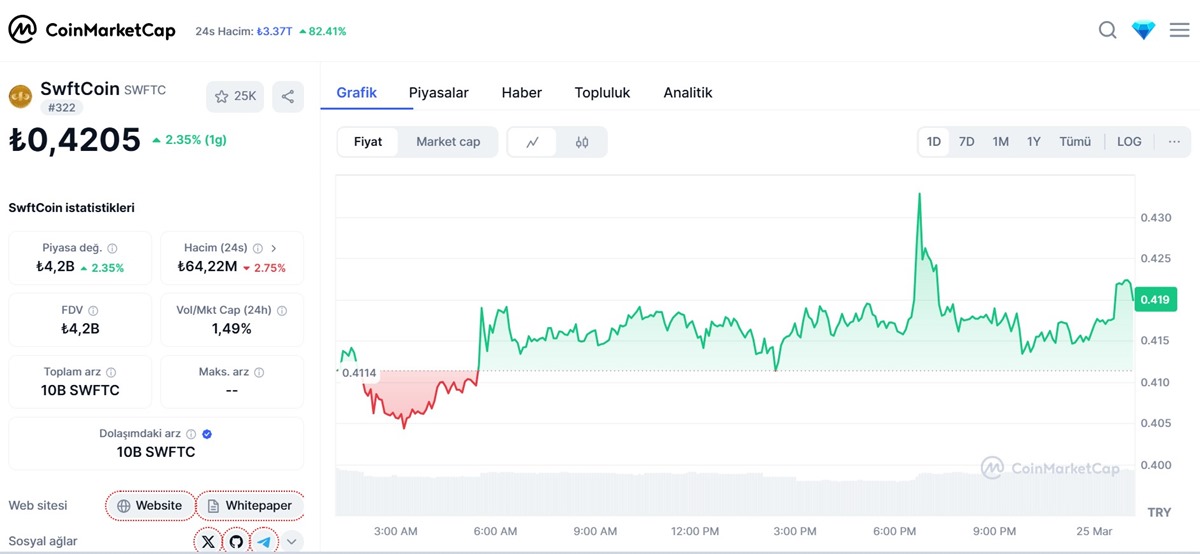
Task: Select the green 0.419 current price label
Action: tap(1155, 298)
